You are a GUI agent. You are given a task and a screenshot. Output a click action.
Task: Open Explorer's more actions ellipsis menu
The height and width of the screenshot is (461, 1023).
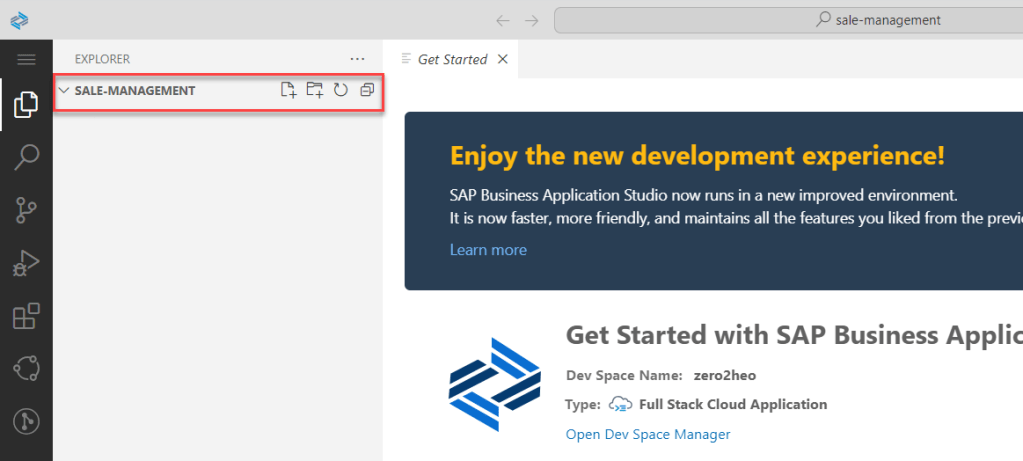pos(357,59)
